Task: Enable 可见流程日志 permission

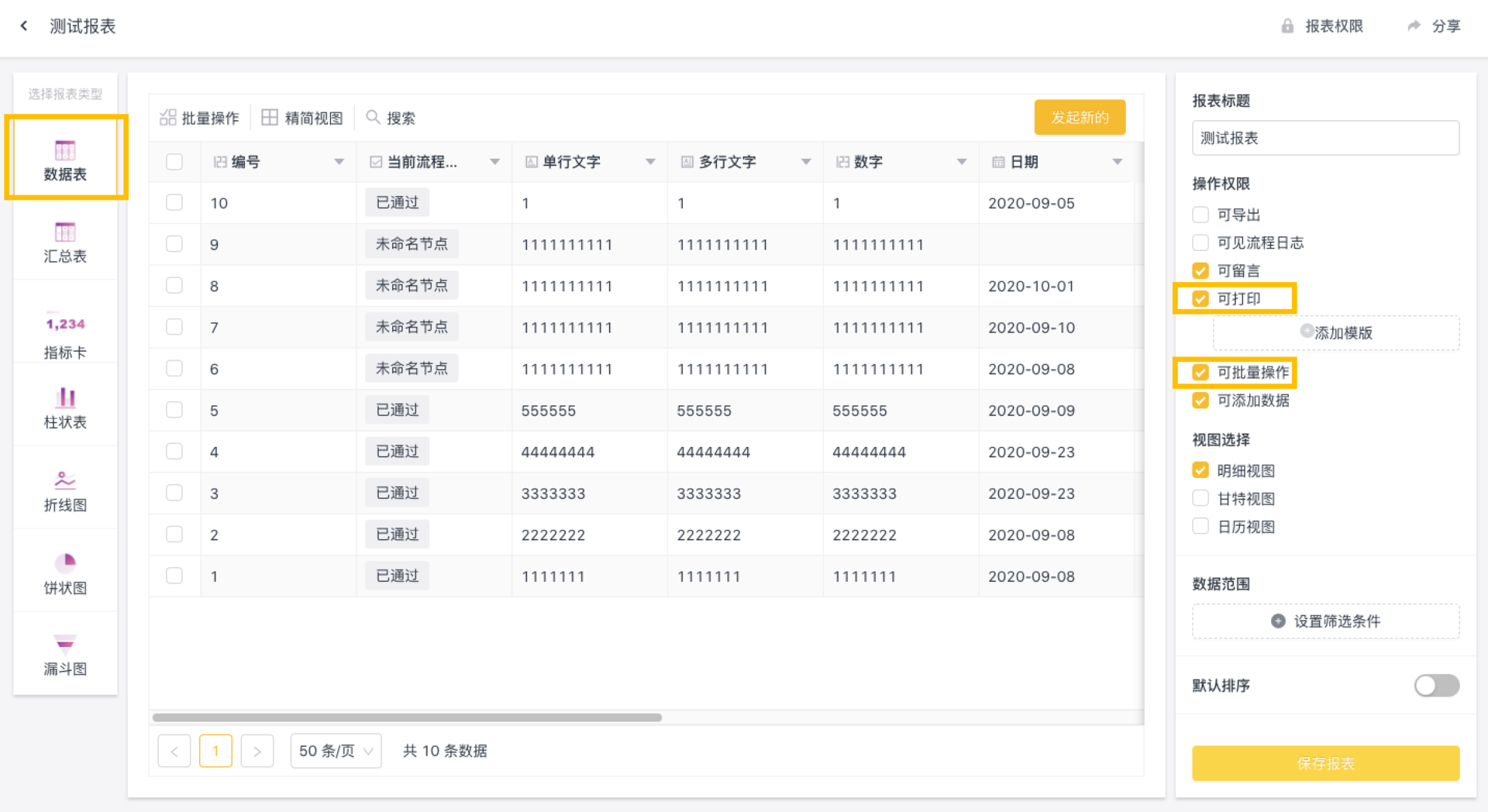Action: tap(1200, 243)
